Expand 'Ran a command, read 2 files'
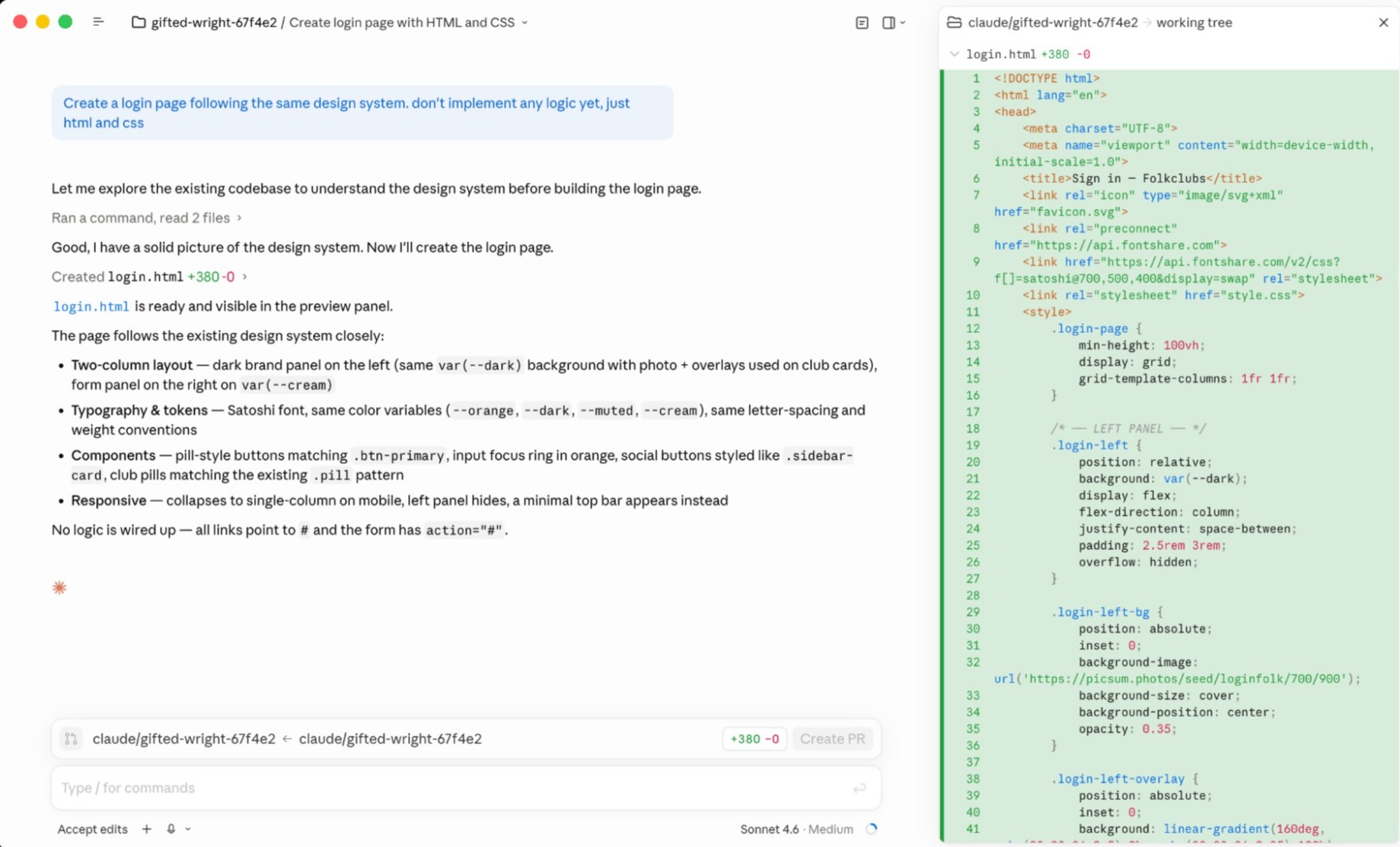The image size is (1400, 847). [147, 218]
